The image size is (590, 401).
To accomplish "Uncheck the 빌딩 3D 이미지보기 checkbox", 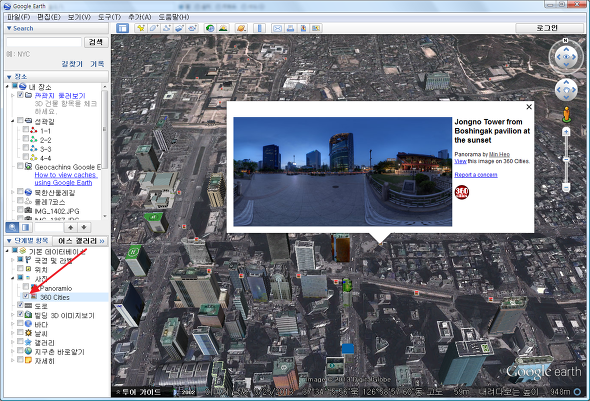I will (x=20, y=314).
